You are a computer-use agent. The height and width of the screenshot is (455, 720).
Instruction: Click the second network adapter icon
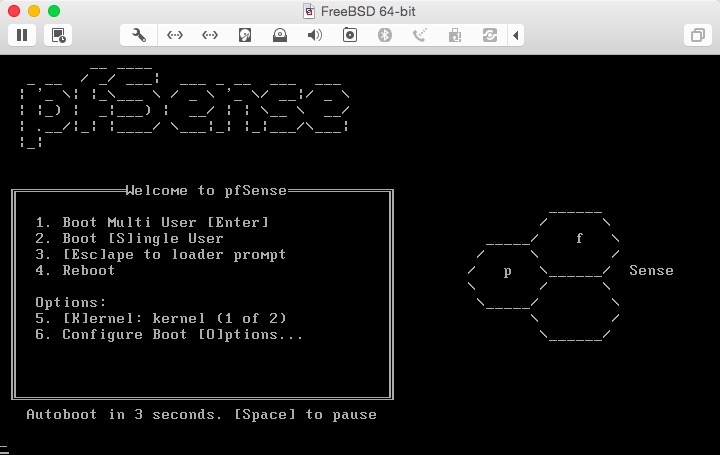click(x=209, y=35)
